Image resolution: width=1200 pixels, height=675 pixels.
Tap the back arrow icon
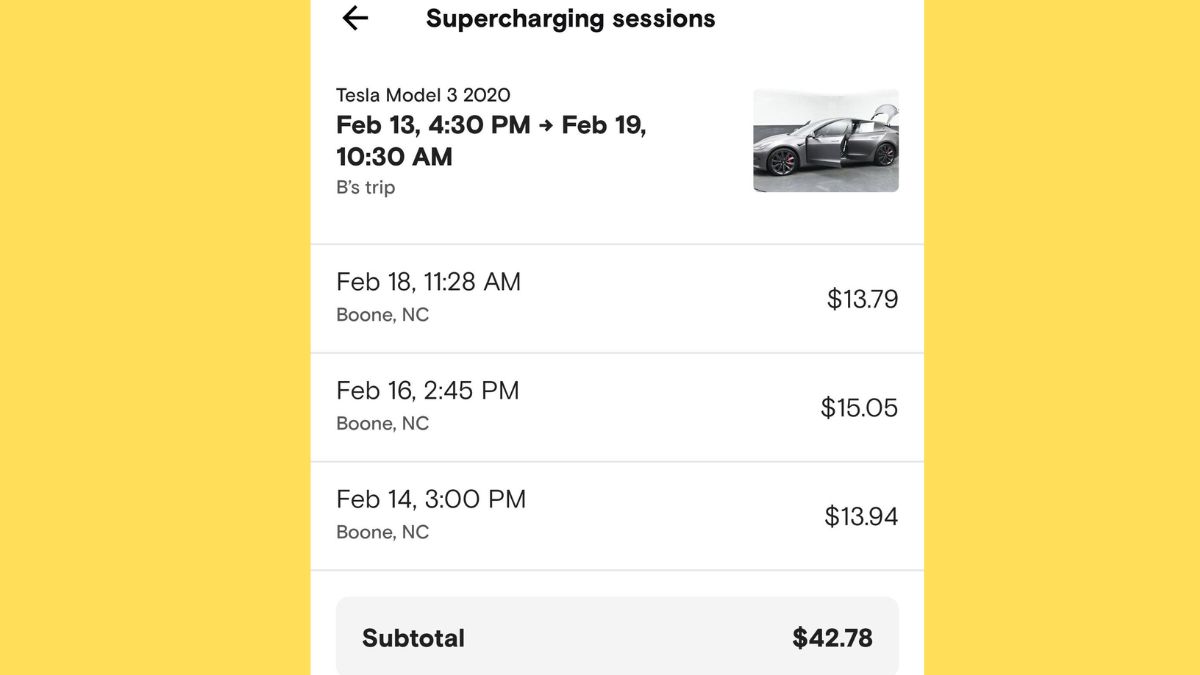[355, 18]
